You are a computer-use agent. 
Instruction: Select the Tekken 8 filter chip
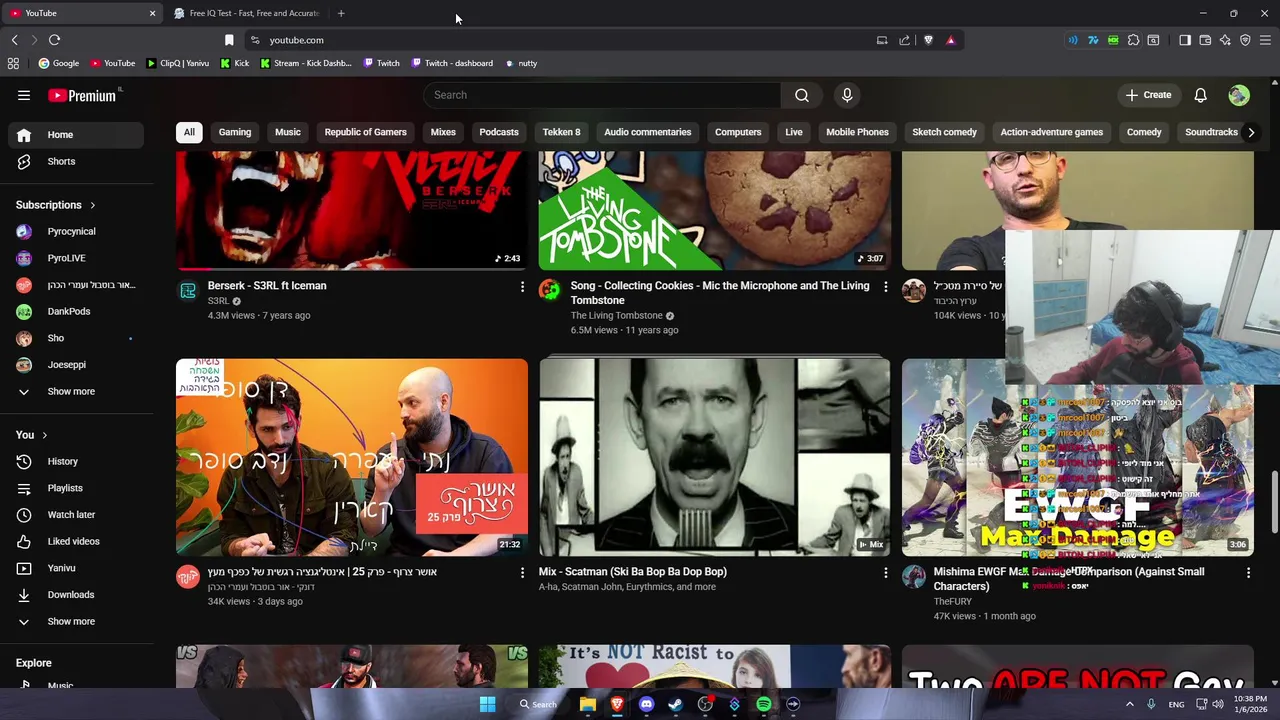[561, 132]
